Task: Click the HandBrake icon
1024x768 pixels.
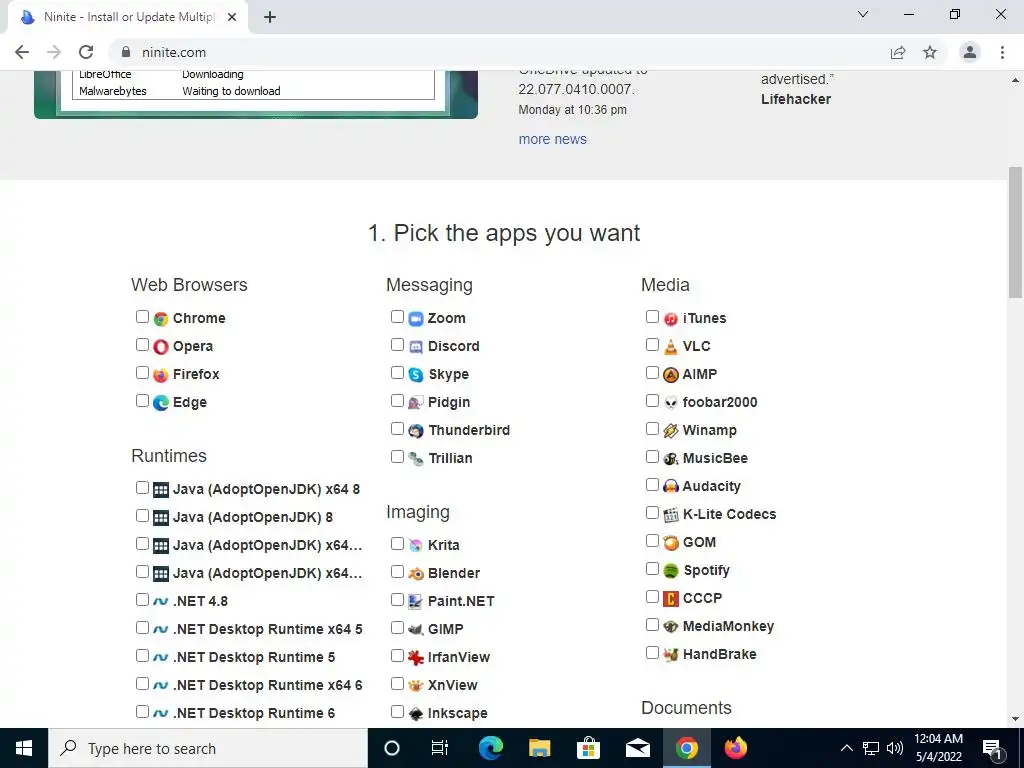Action: click(x=671, y=654)
